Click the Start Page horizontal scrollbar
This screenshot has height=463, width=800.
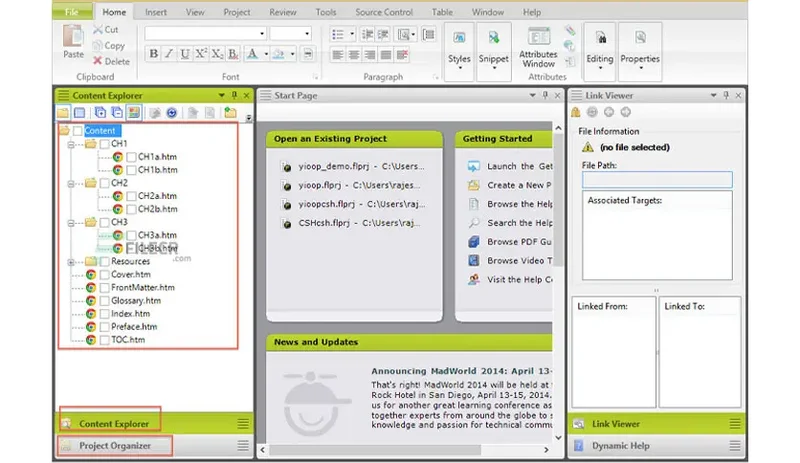375,450
